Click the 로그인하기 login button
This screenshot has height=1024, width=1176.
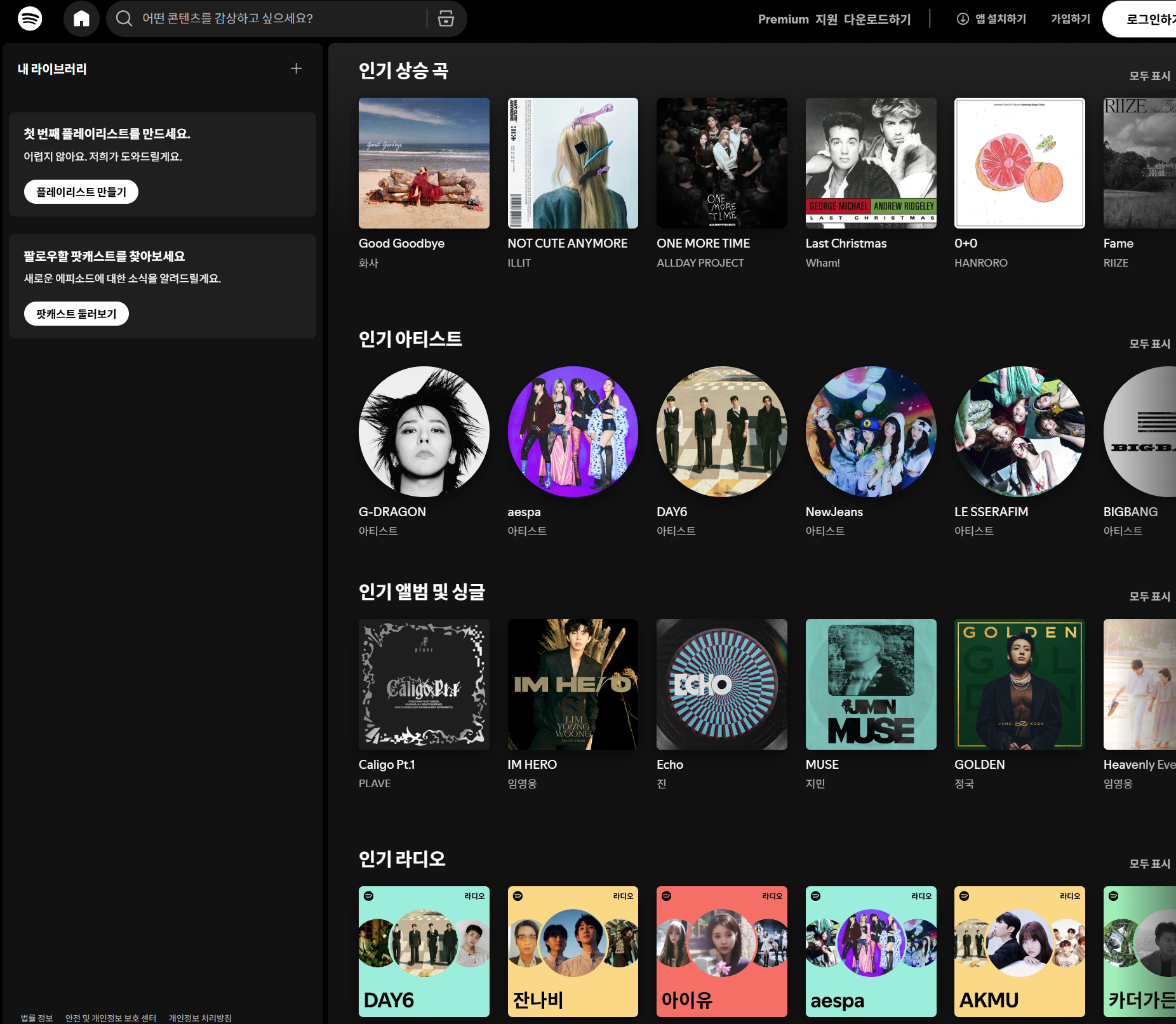click(1140, 19)
